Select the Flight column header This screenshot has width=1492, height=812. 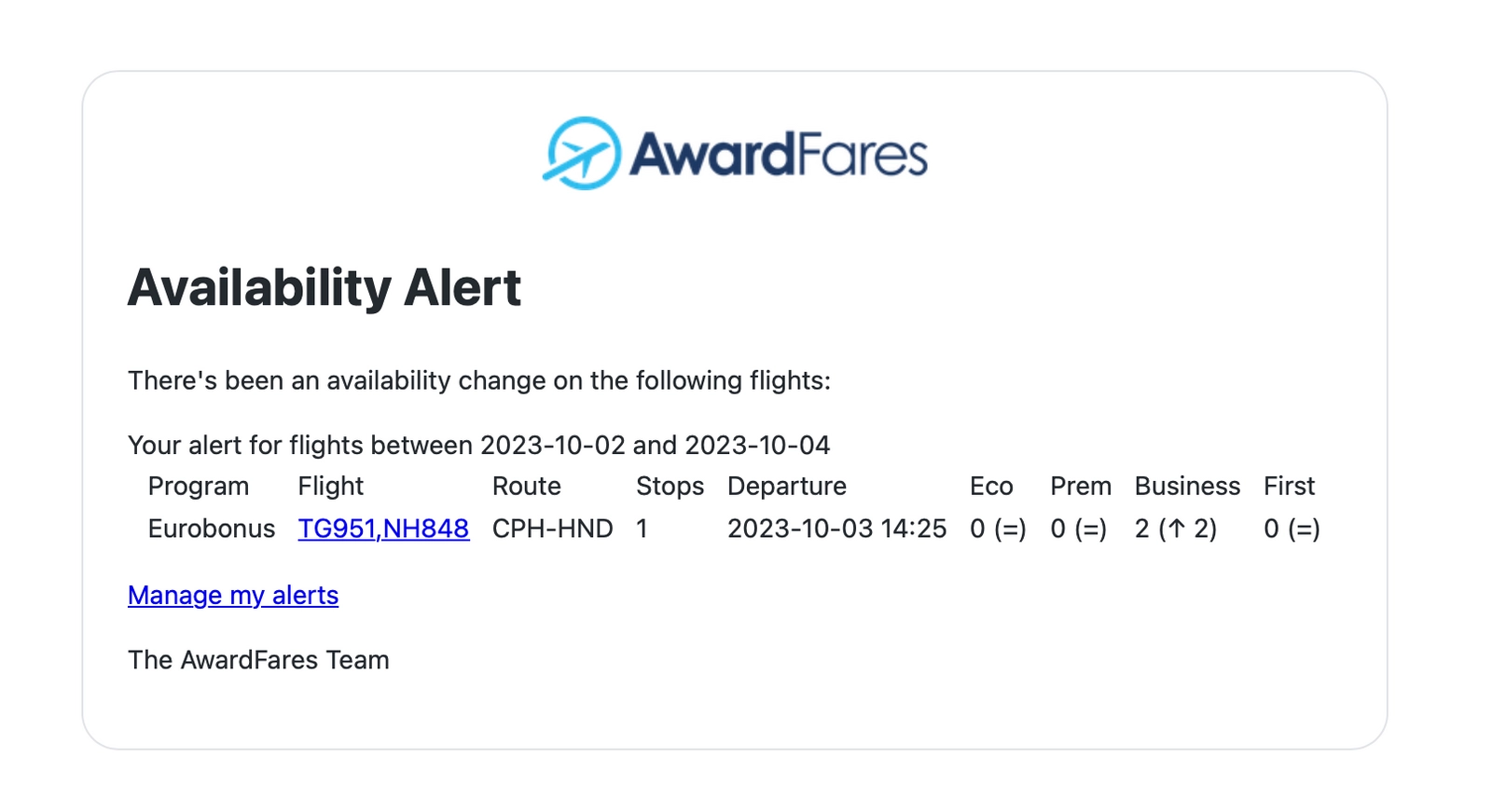pyautogui.click(x=330, y=486)
